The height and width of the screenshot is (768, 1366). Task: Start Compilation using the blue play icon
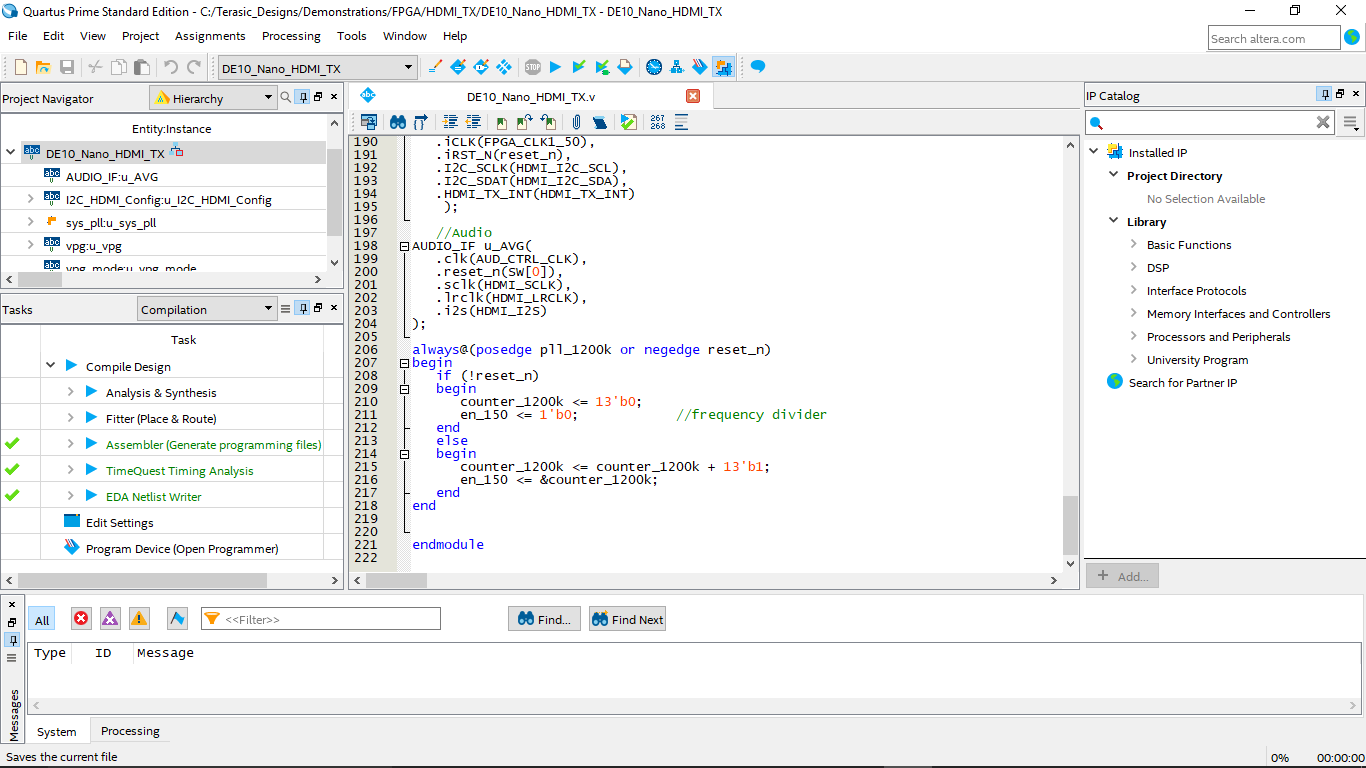[556, 67]
